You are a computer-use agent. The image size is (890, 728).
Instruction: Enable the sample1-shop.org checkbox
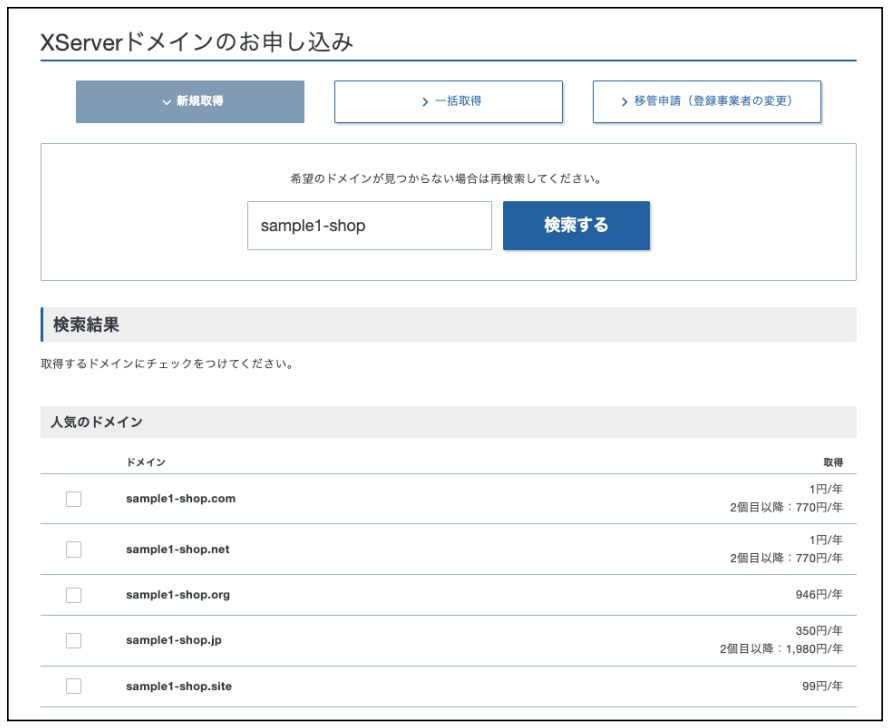pos(74,595)
